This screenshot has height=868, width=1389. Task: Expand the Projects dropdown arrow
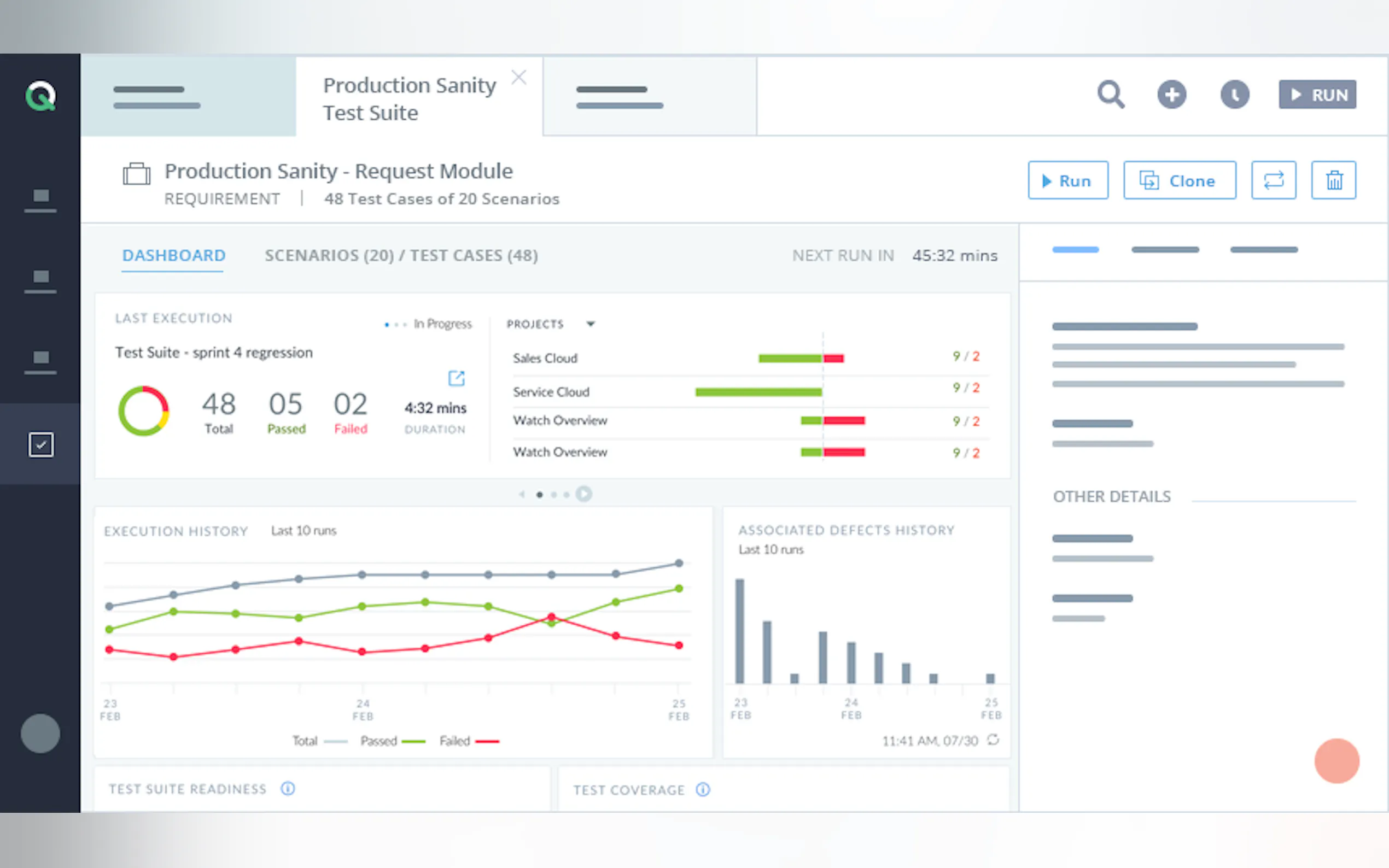[590, 324]
